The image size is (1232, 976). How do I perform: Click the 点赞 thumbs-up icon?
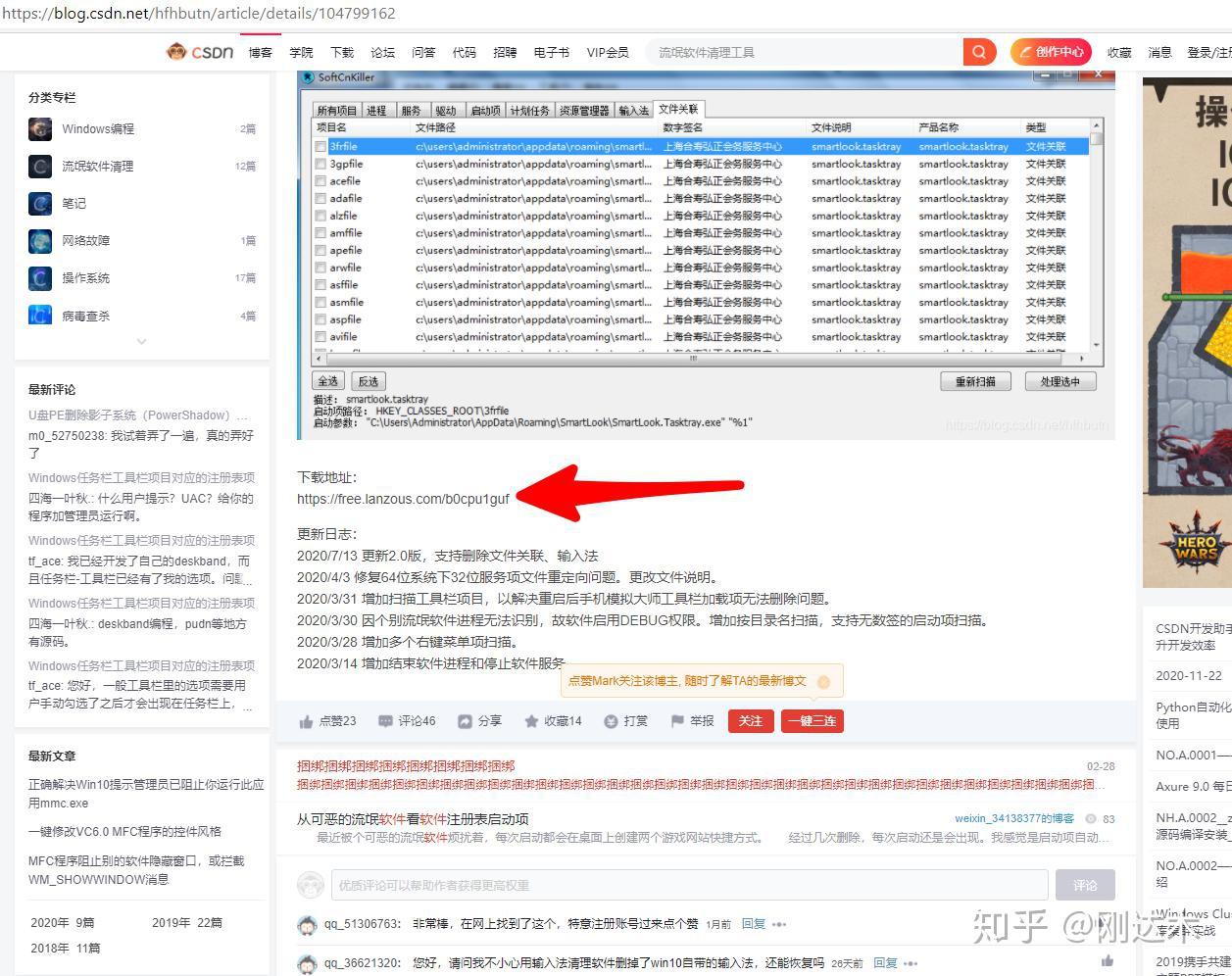(307, 721)
